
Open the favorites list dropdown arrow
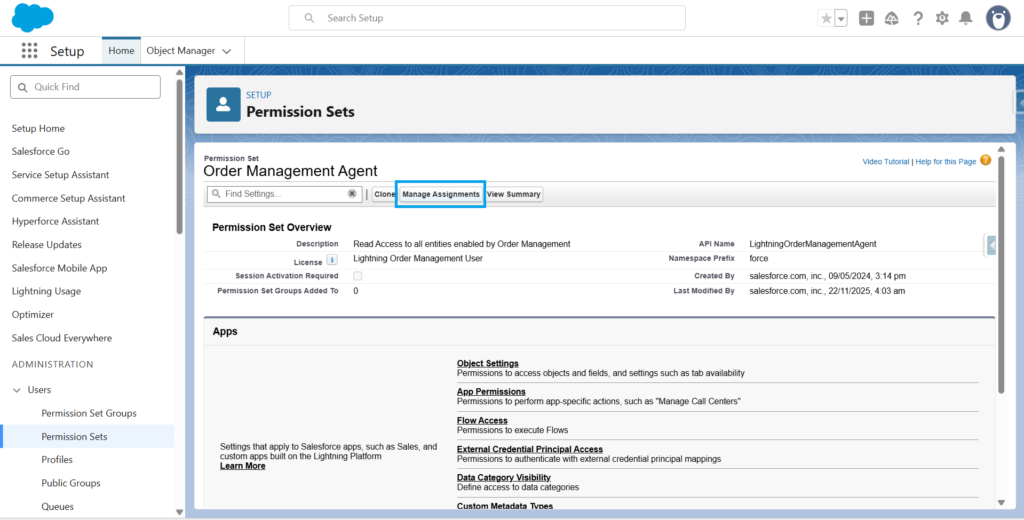click(x=841, y=18)
